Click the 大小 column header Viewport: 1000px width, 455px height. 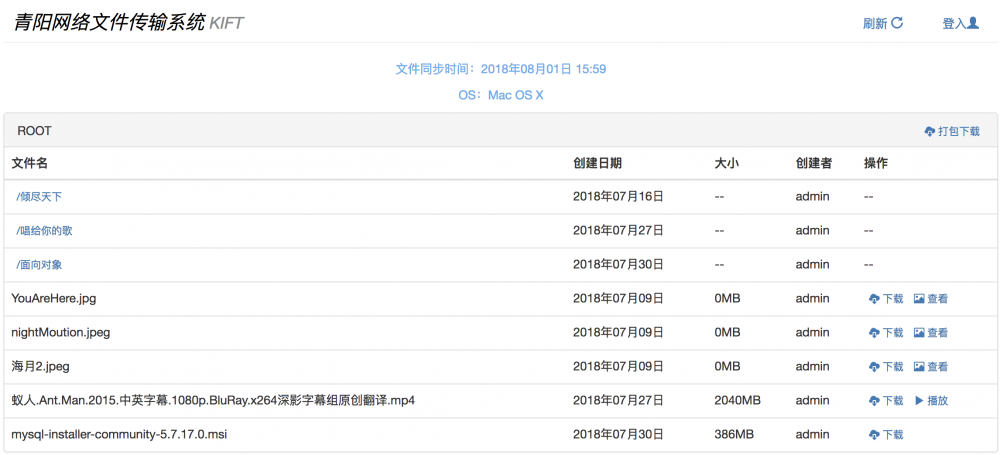727,163
